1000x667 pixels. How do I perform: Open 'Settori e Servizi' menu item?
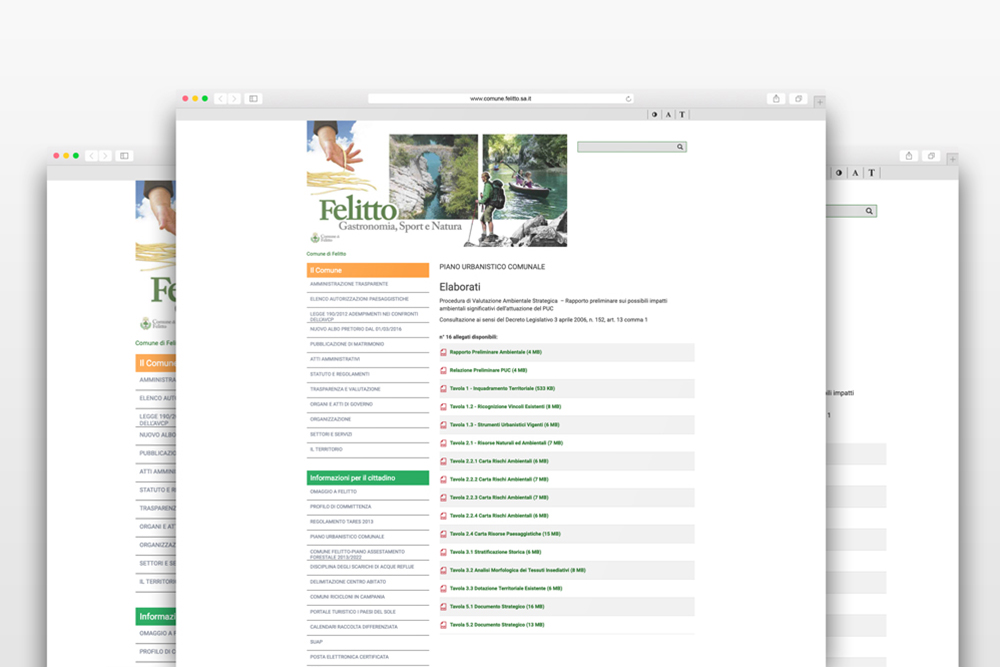click(331, 434)
